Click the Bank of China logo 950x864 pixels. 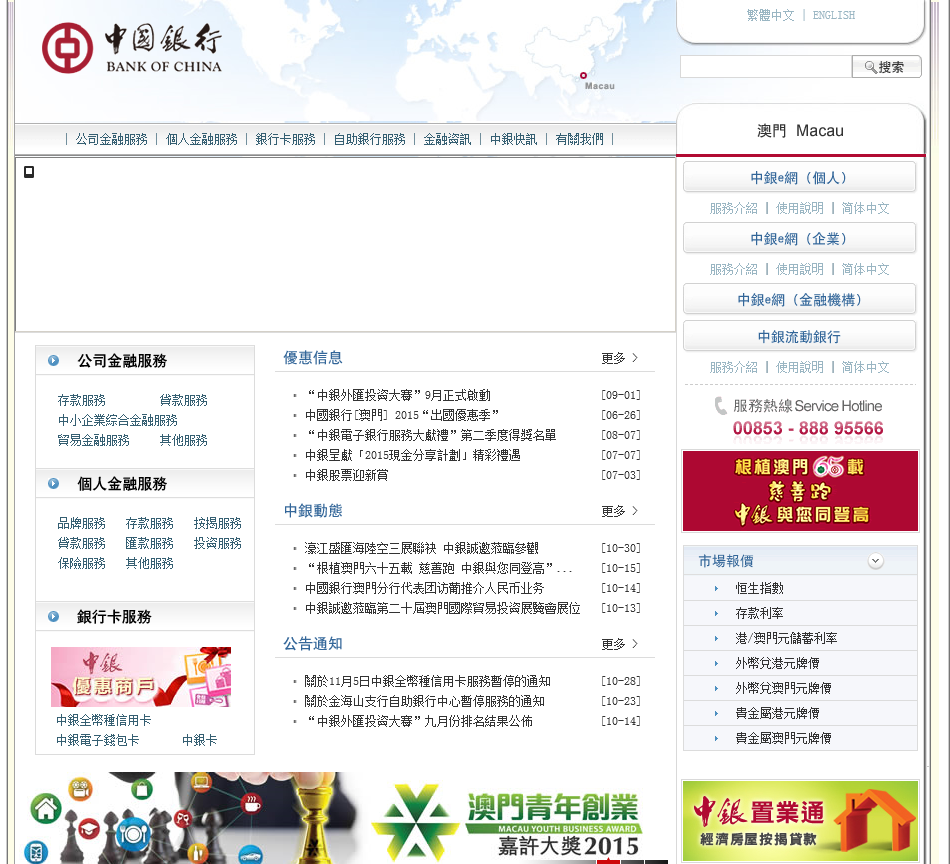coord(131,48)
